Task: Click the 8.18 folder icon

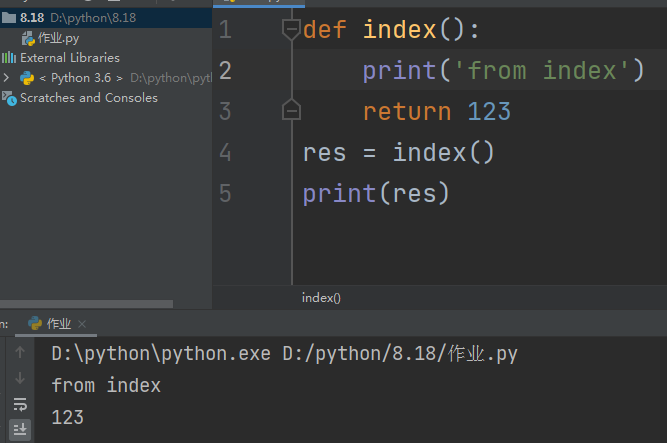Action: (9, 18)
